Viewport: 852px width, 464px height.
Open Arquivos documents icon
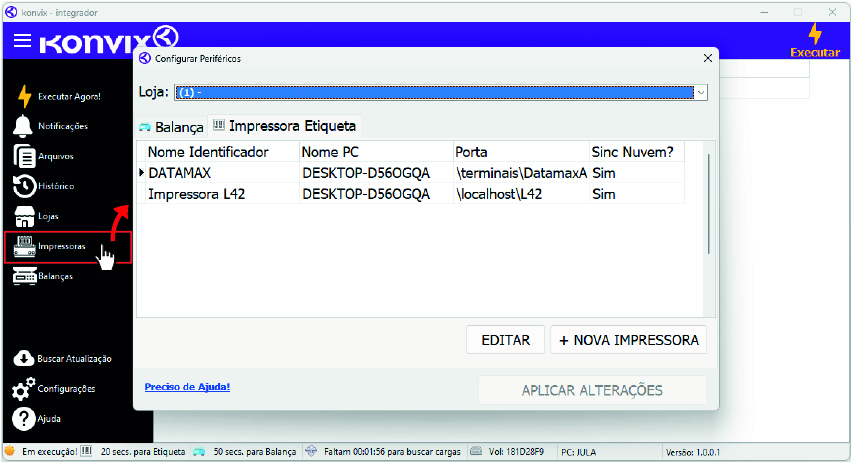coord(24,156)
